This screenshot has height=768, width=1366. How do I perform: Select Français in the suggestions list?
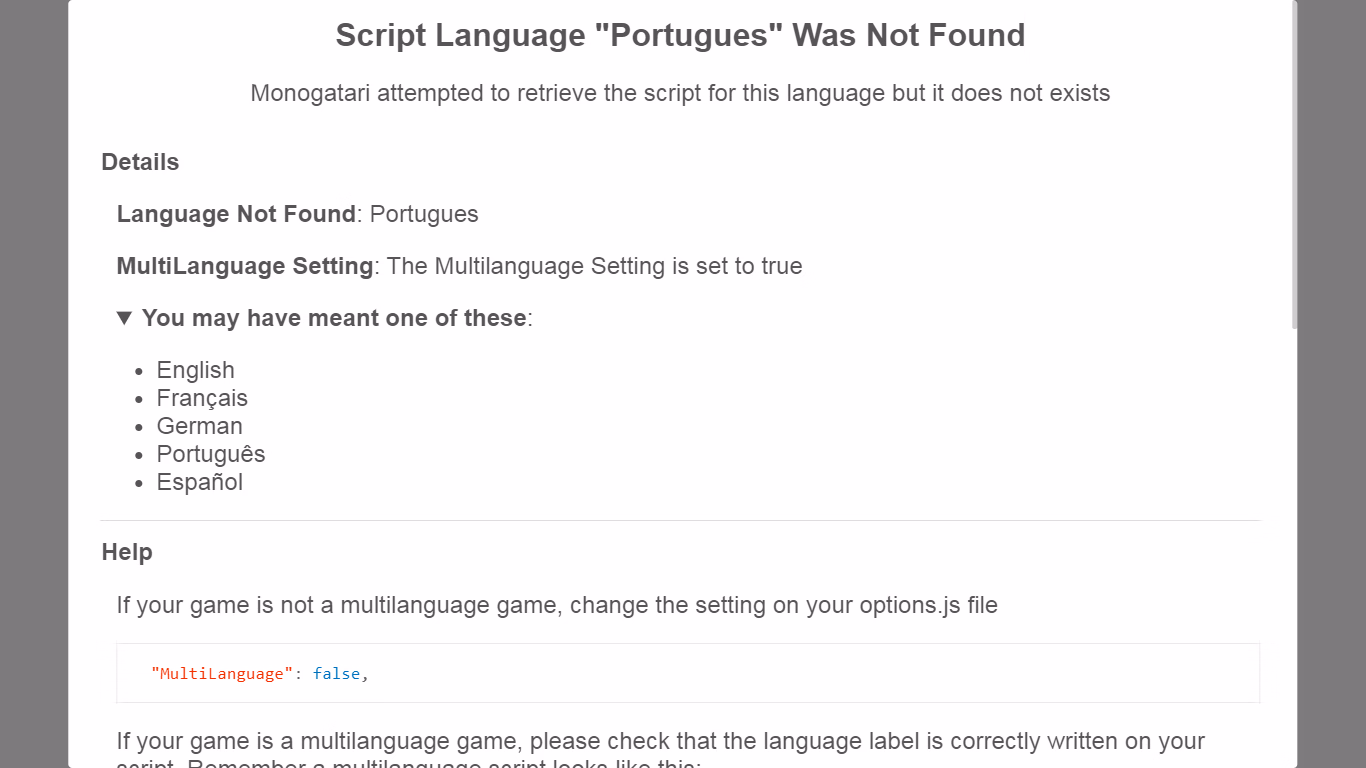point(202,398)
